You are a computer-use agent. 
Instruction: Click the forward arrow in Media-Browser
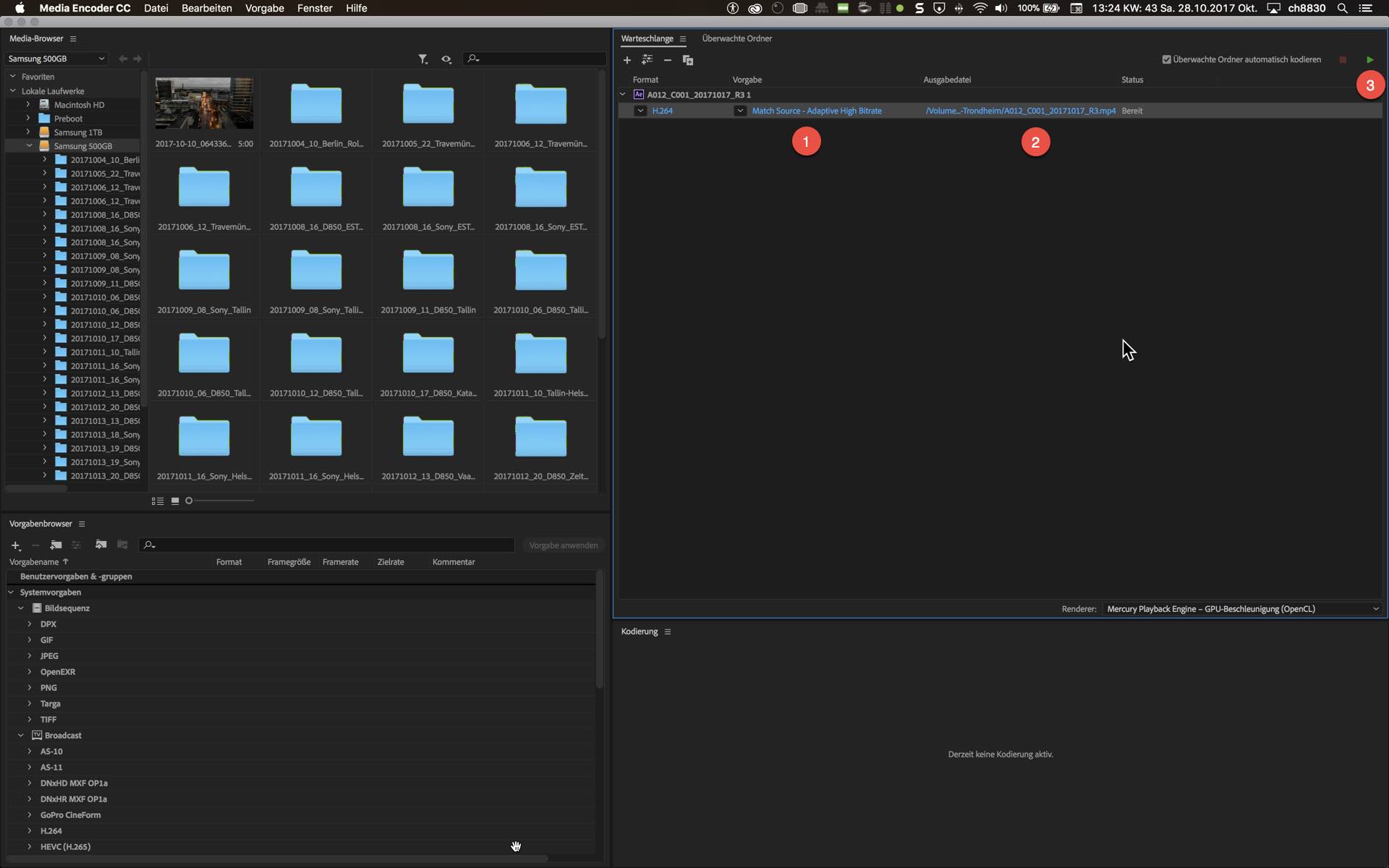137,59
